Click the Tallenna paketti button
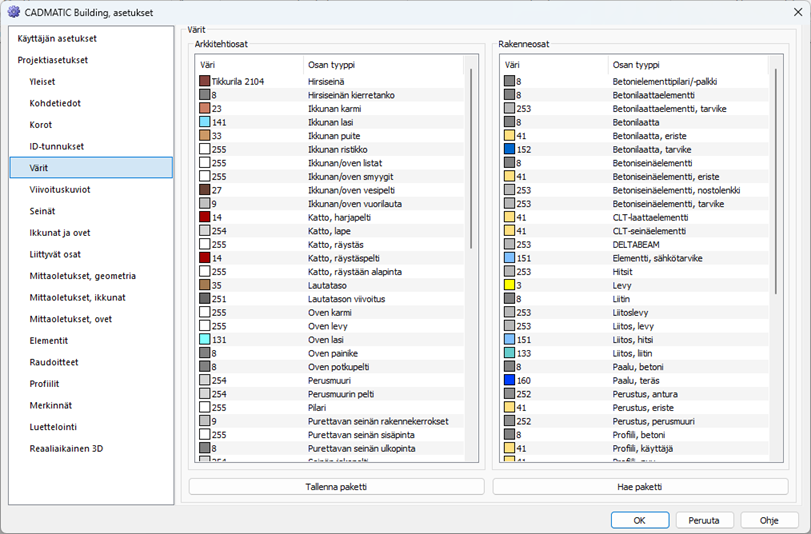This screenshot has width=811, height=534. tap(336, 487)
